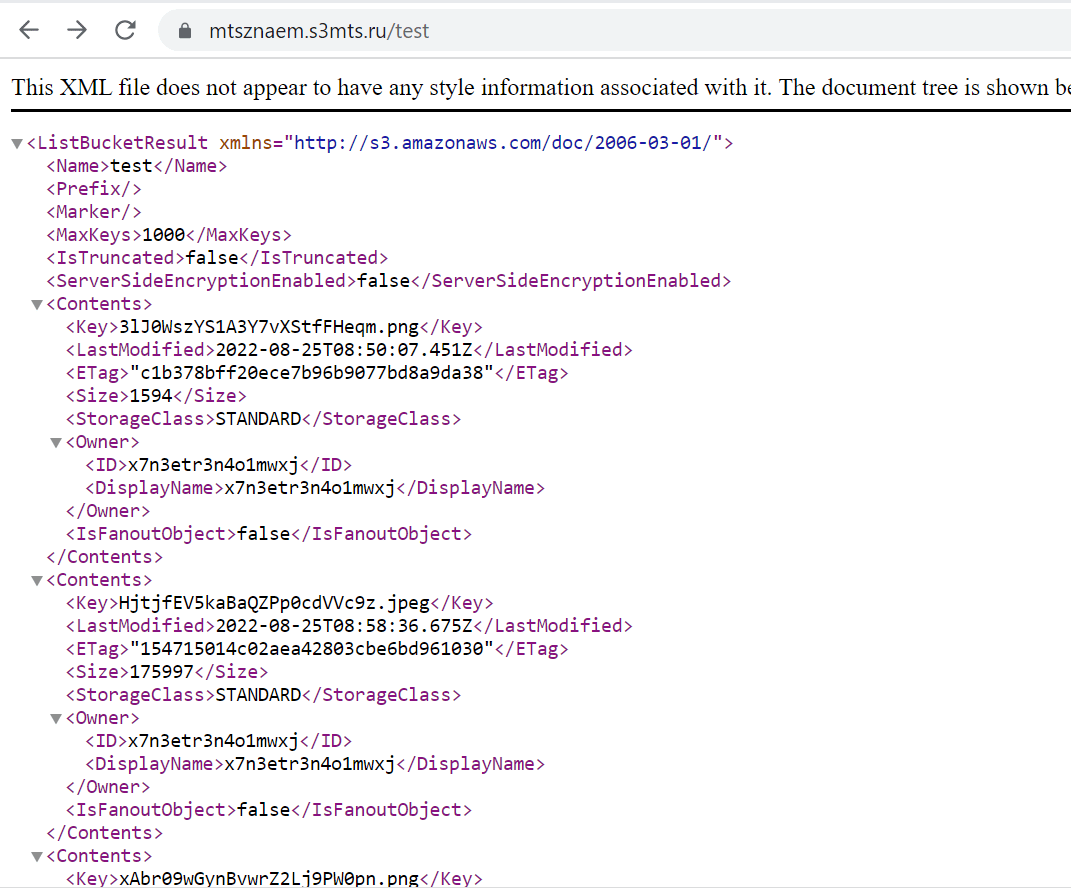1071x889 pixels.
Task: Click key xAbr09wGynBvwrZ2Lj9PW0pn.png
Action: click(269, 879)
